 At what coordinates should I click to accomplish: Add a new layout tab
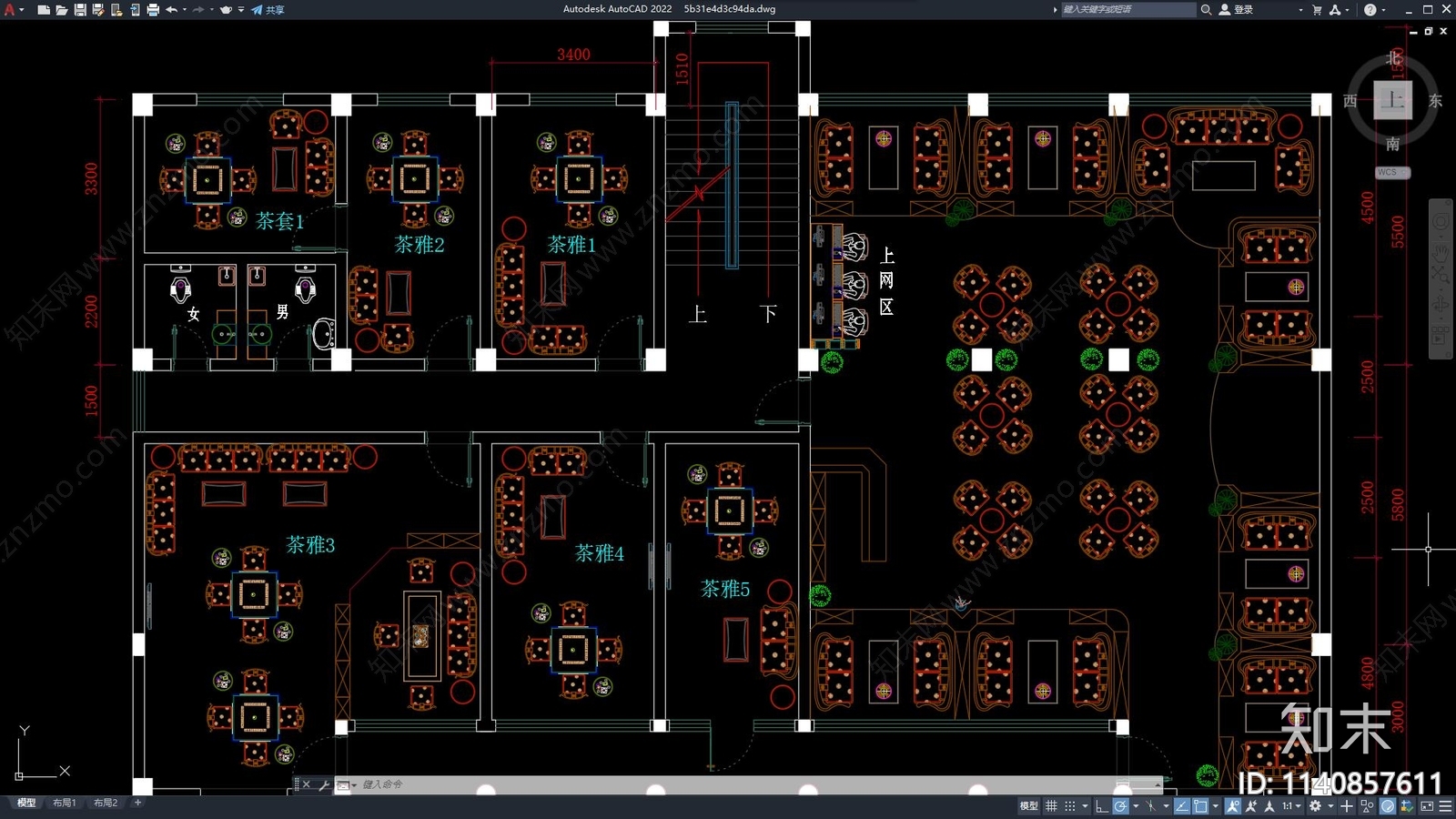click(x=137, y=803)
